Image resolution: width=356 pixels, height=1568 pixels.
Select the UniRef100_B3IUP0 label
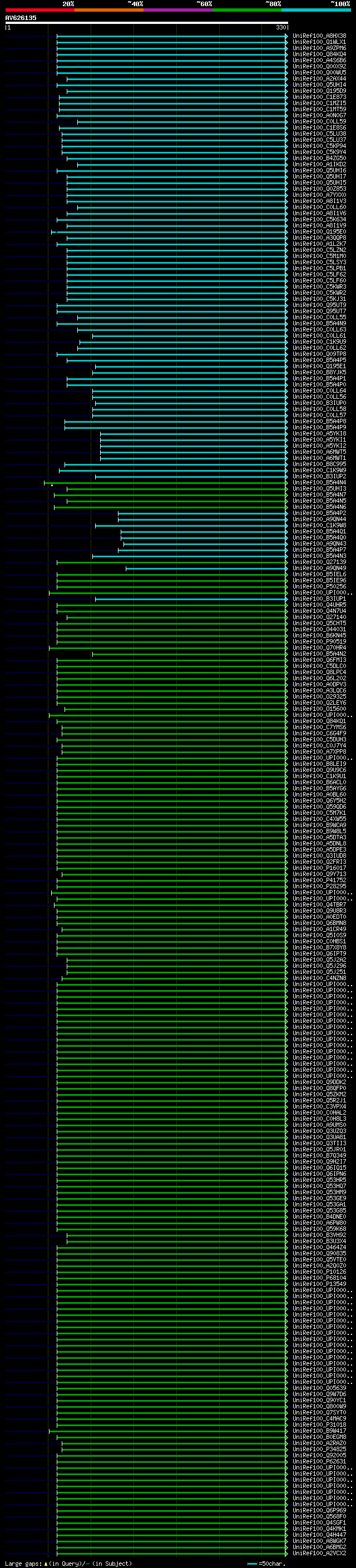click(319, 403)
